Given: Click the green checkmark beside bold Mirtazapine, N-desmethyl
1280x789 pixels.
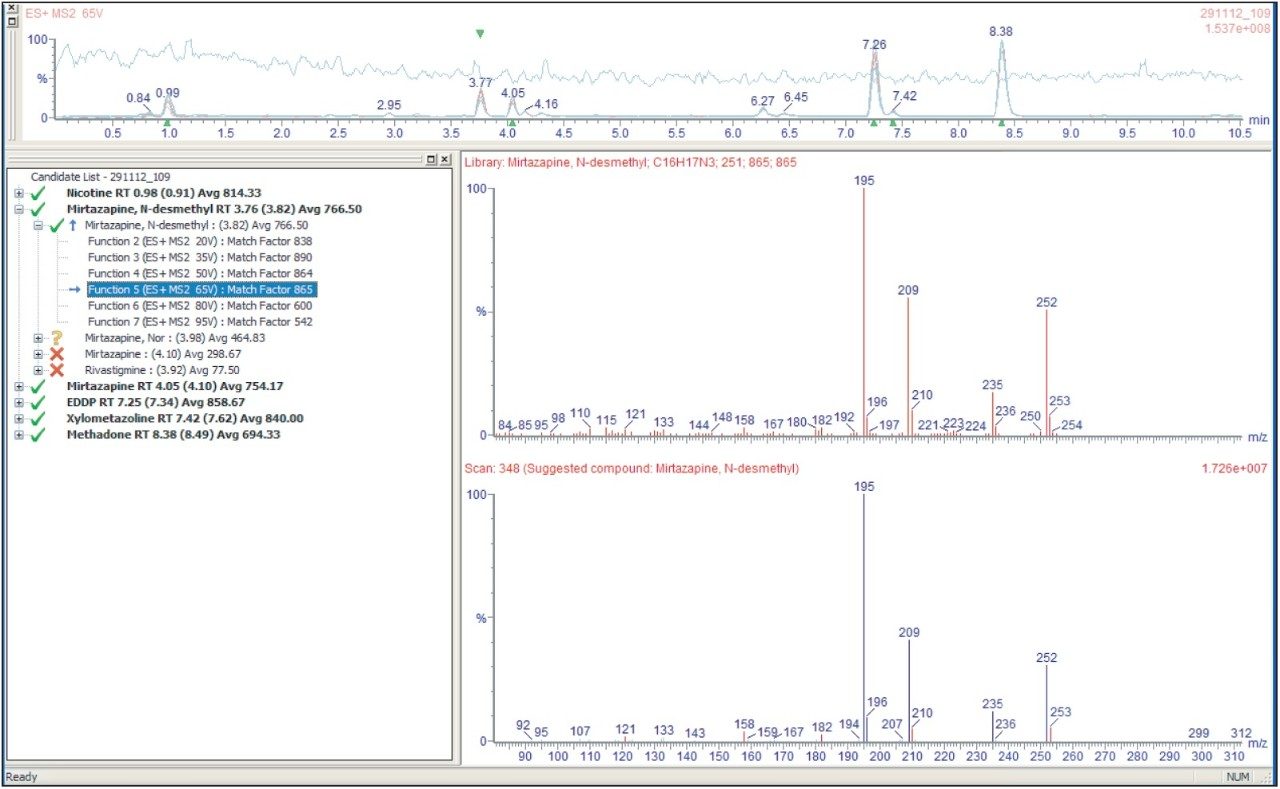Looking at the screenshot, I should tap(39, 208).
